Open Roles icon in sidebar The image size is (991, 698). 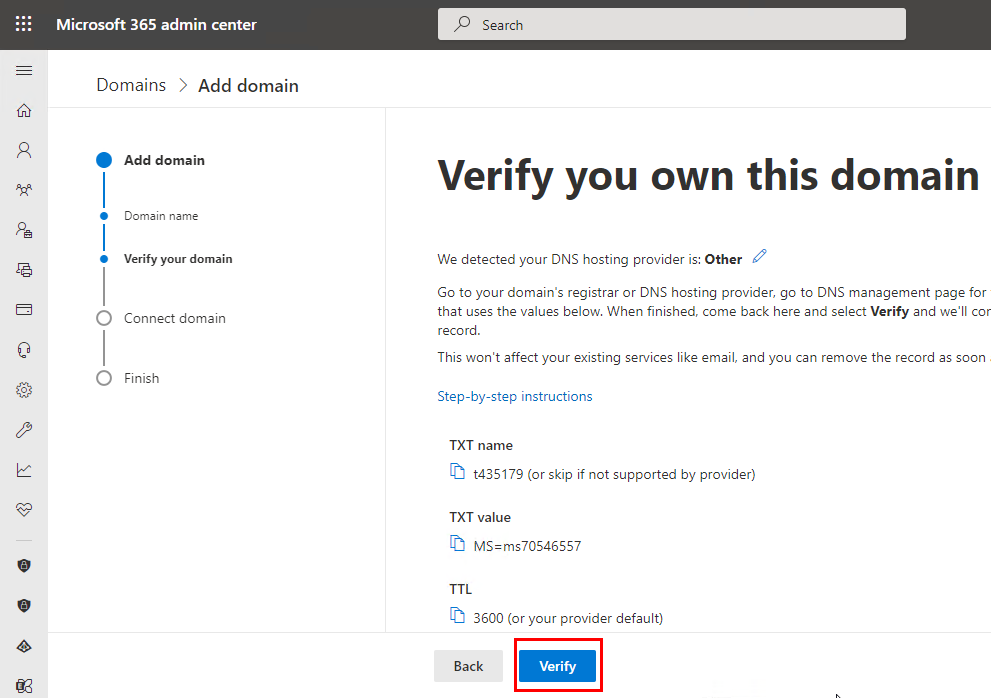(x=24, y=230)
